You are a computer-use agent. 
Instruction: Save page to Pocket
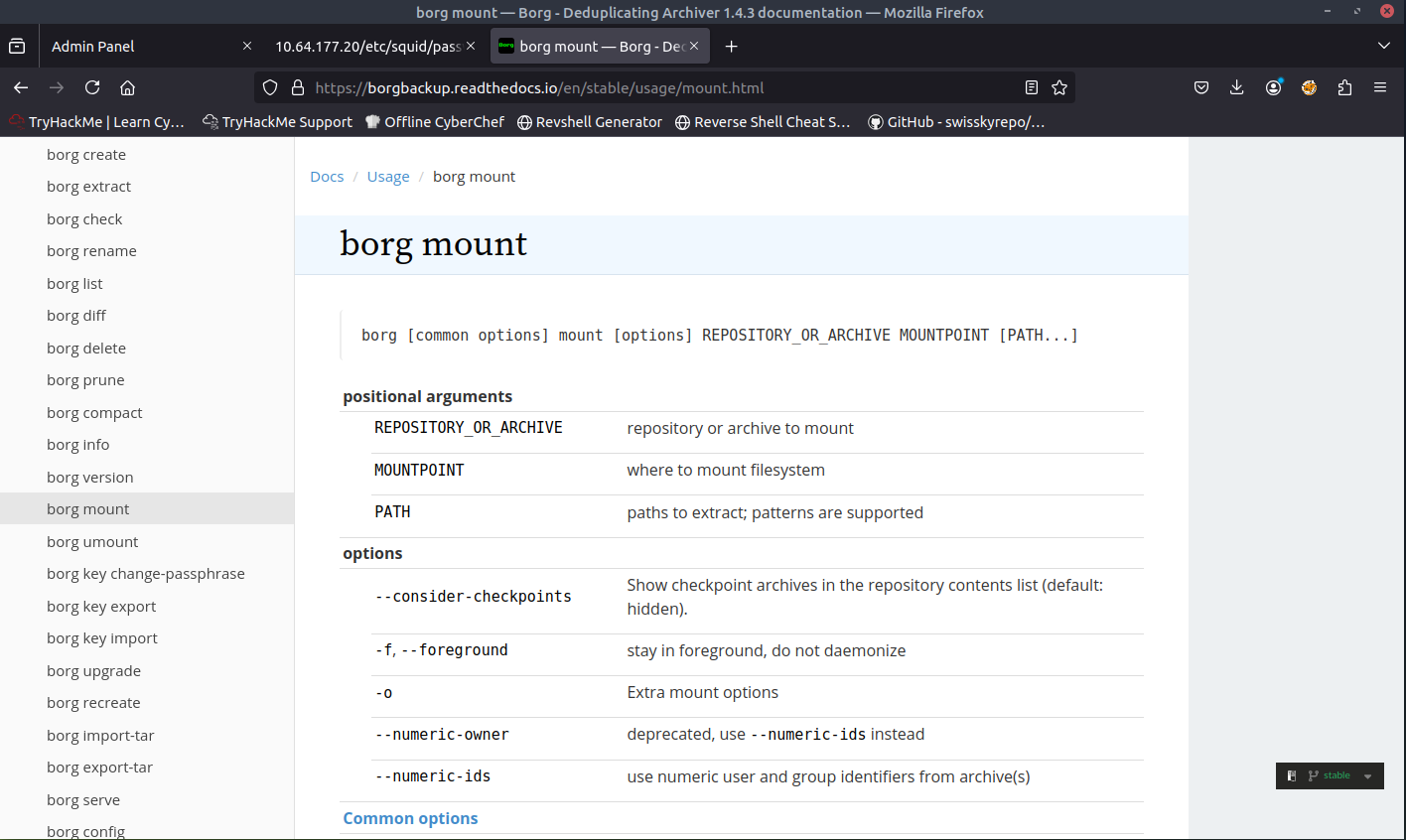[x=1201, y=87]
